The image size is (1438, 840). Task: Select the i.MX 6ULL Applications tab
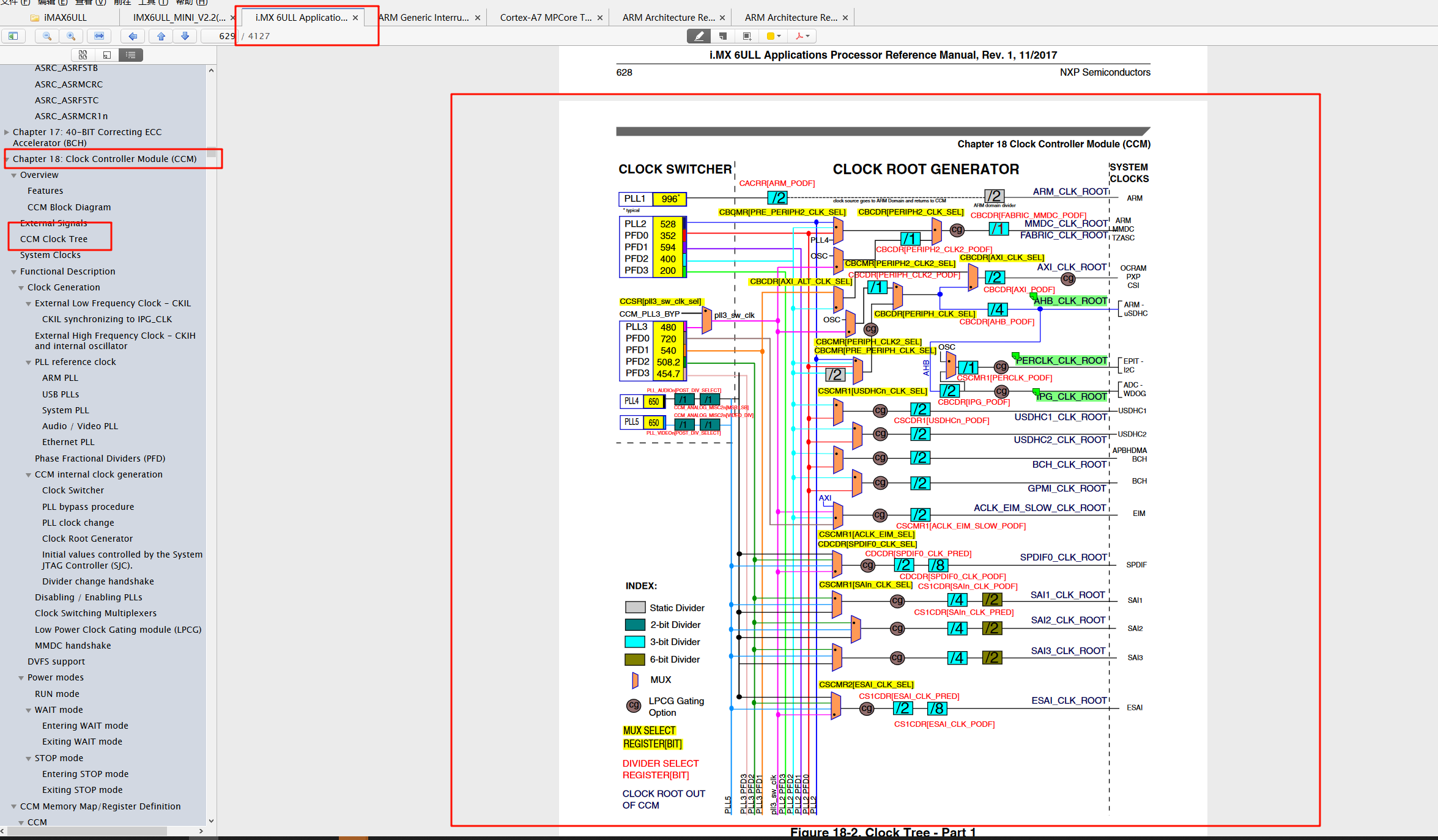click(x=301, y=17)
